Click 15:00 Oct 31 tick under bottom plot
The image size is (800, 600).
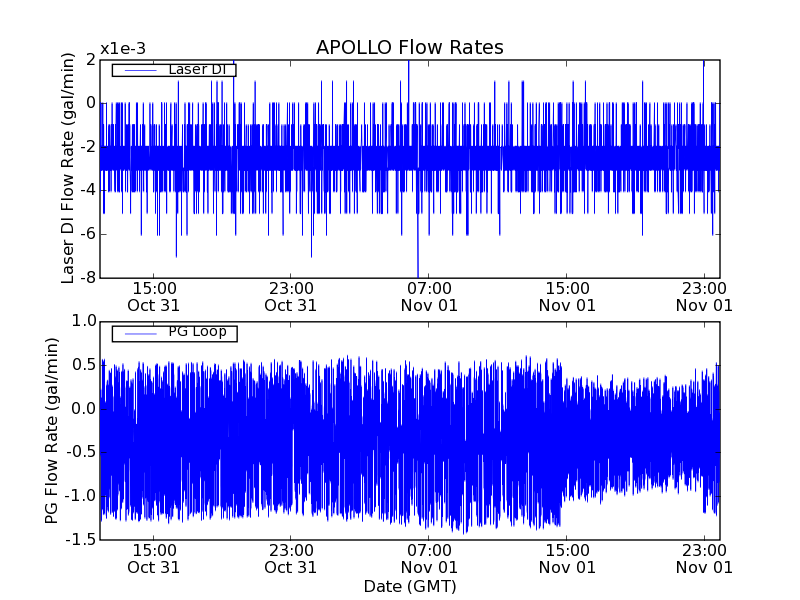click(x=154, y=558)
